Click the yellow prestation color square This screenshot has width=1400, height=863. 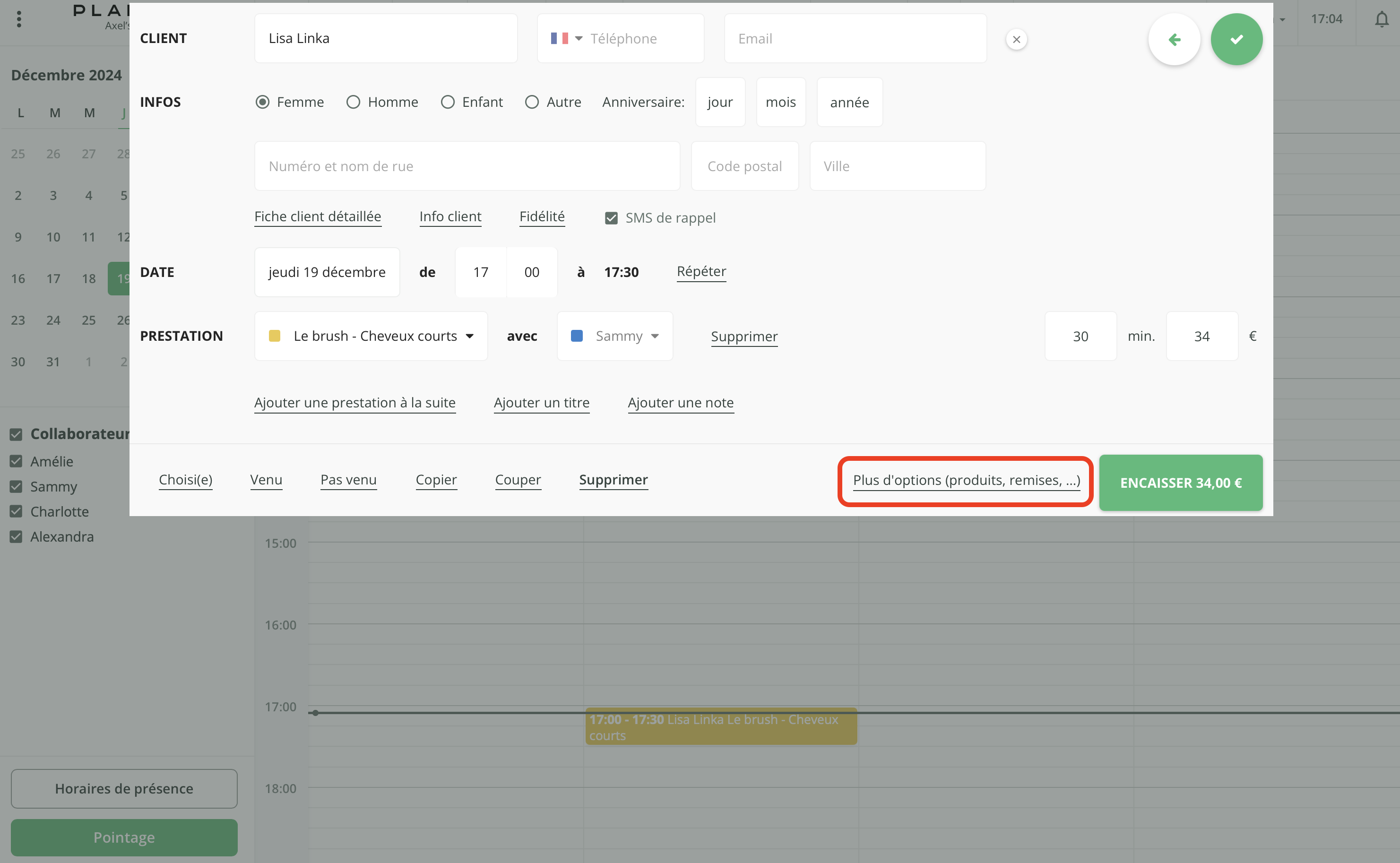275,336
